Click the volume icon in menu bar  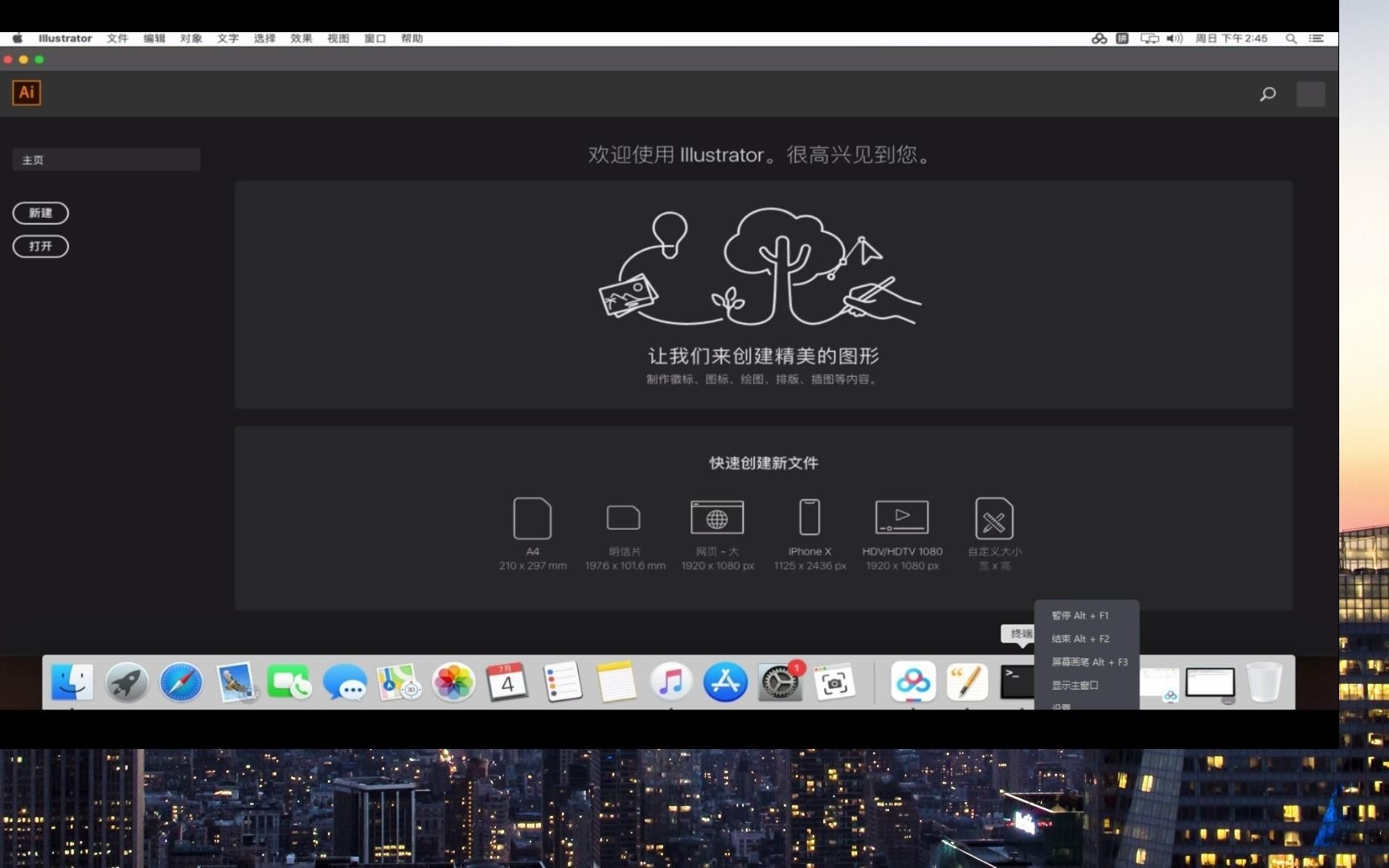point(1174,39)
